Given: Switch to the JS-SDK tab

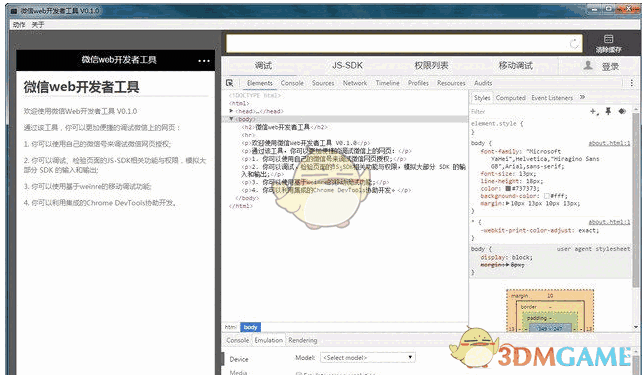Looking at the screenshot, I should coord(347,66).
